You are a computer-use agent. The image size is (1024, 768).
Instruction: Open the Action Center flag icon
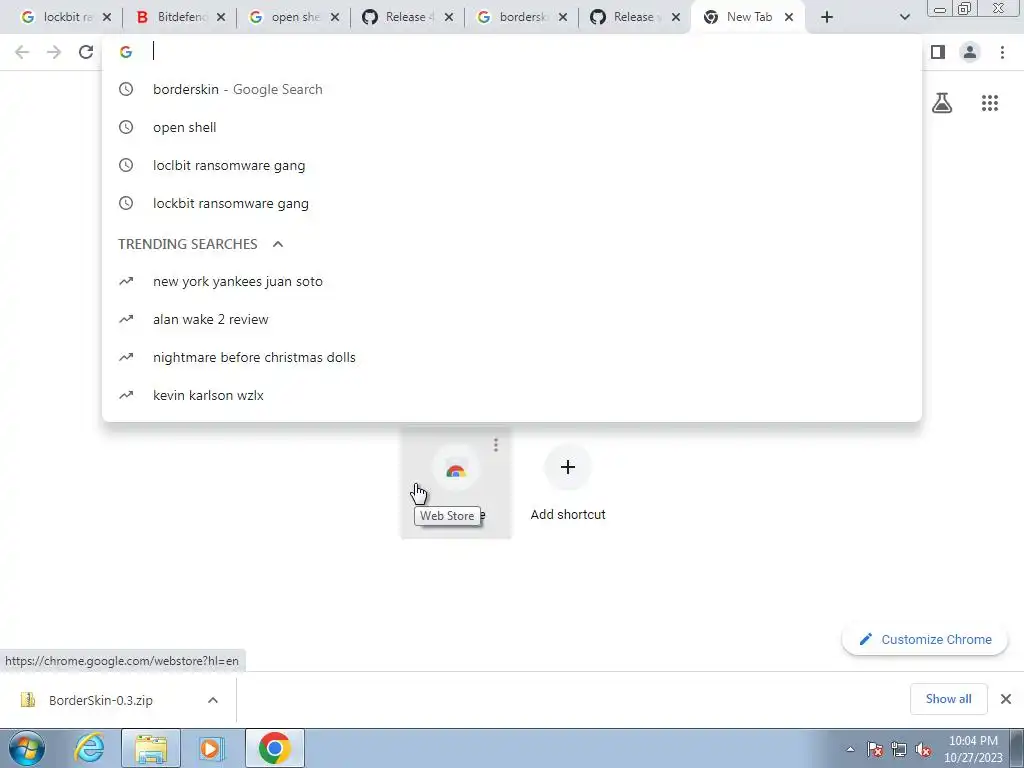pyautogui.click(x=875, y=749)
